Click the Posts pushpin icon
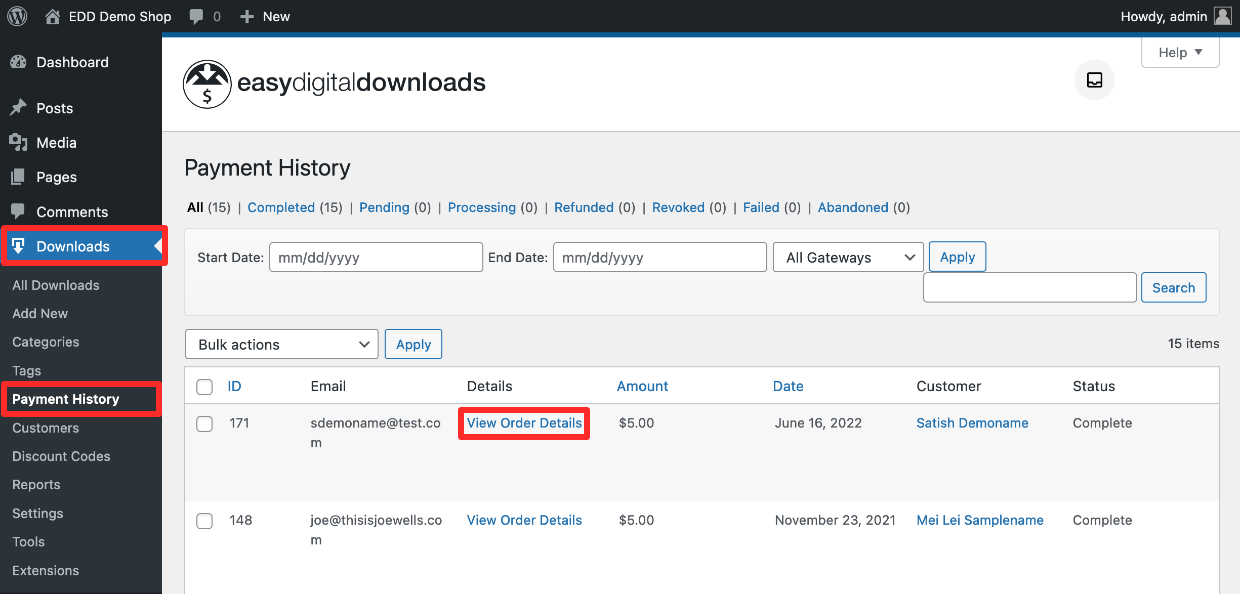Viewport: 1240px width, 594px height. click(18, 108)
